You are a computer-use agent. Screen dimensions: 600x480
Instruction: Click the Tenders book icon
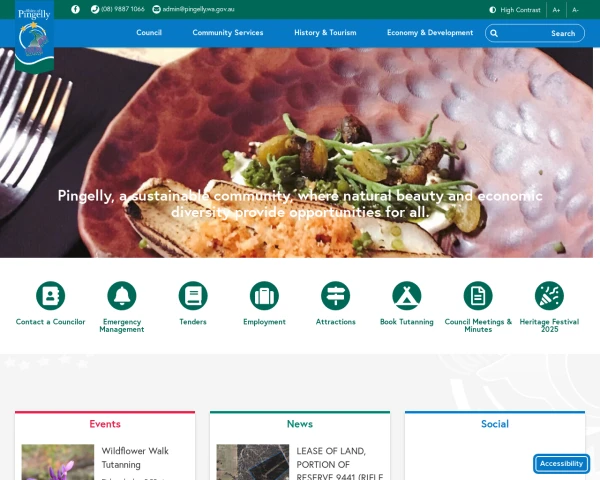[193, 296]
